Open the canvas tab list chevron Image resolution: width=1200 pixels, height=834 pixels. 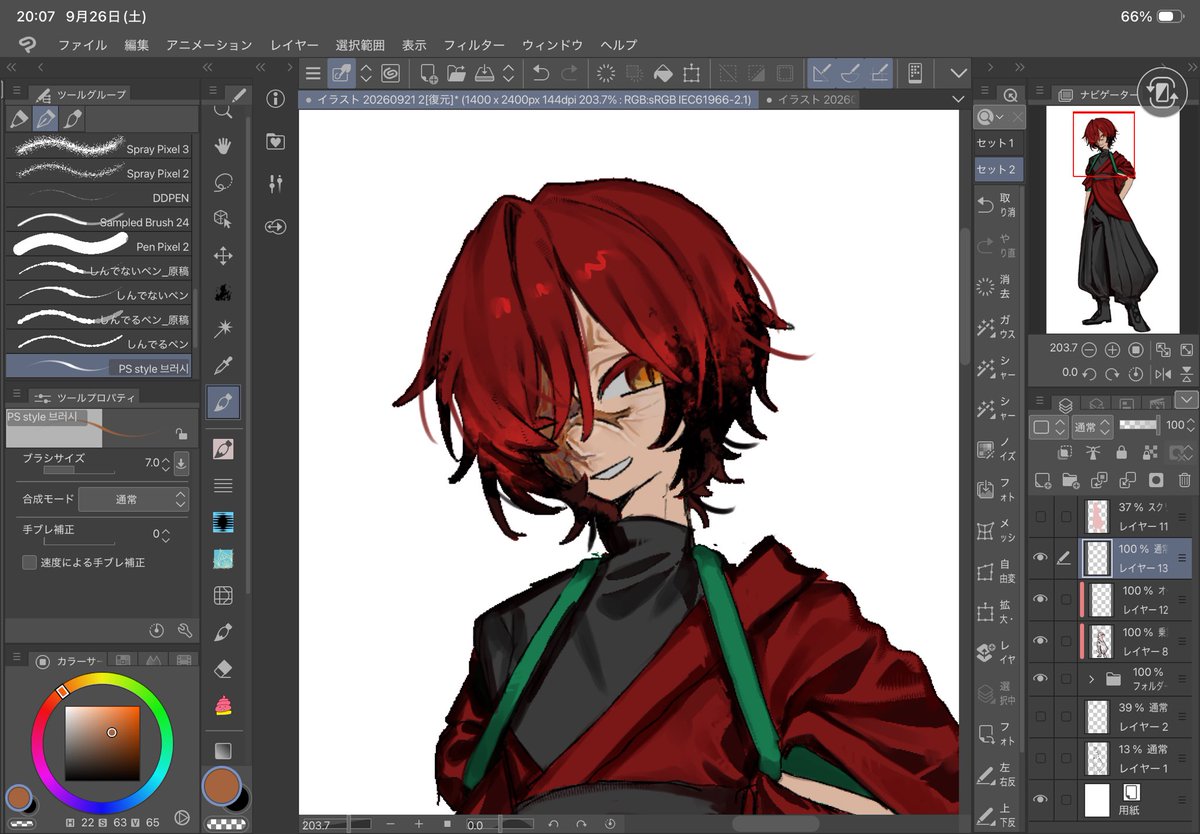coord(958,99)
